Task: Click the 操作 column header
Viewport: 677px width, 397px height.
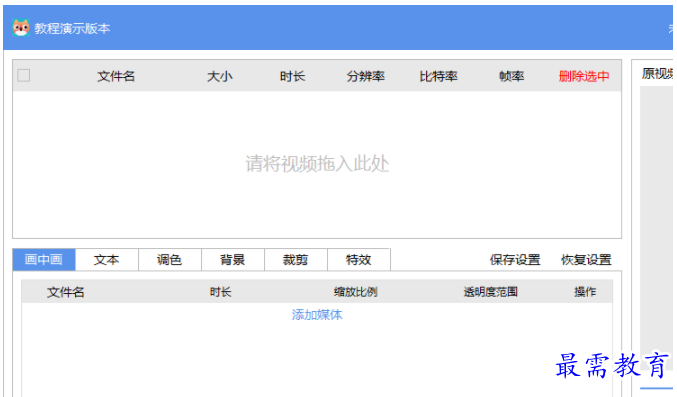Action: click(585, 292)
